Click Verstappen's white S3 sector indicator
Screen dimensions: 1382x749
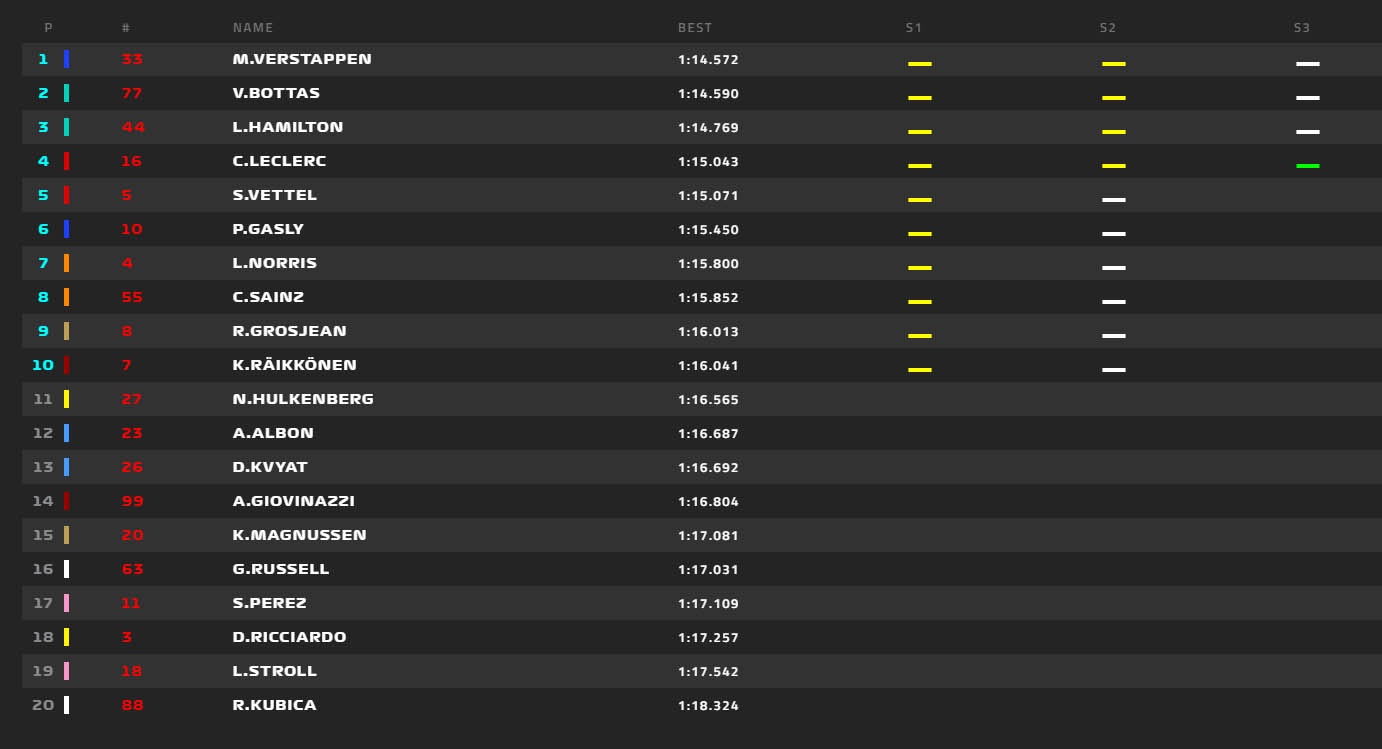pos(1307,63)
